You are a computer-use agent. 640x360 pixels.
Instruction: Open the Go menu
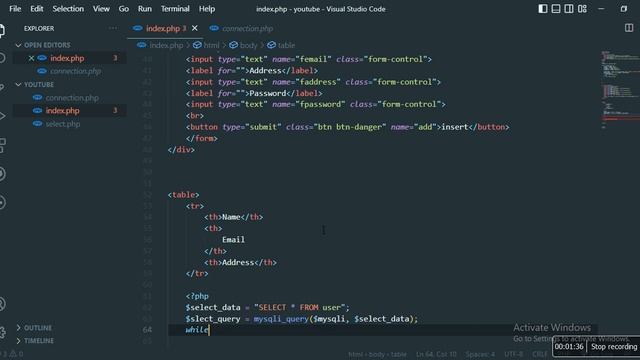coord(124,9)
